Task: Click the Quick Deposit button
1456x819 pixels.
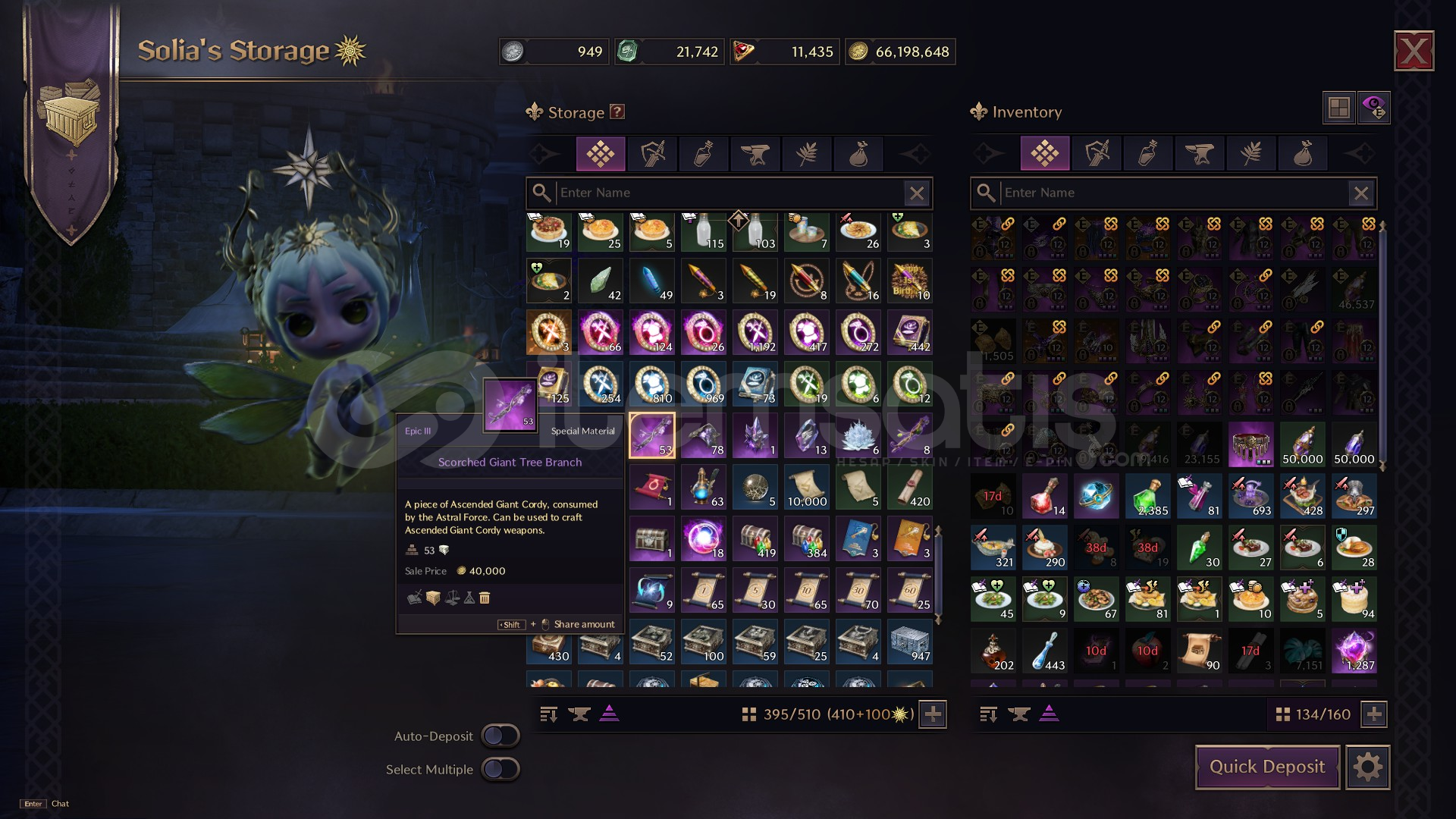Action: (1267, 767)
